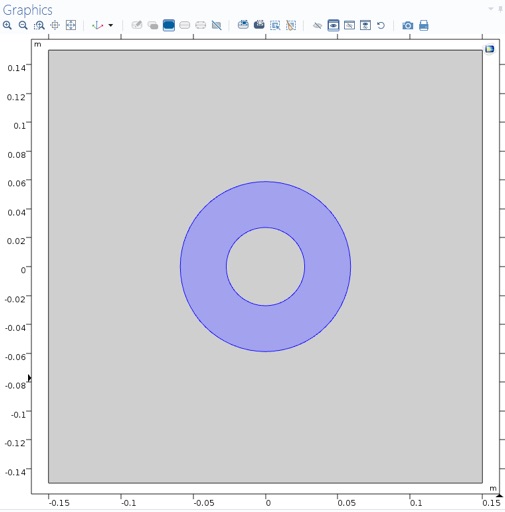505x512 pixels.
Task: Click Zoom to Selection icon
Action: click(x=55, y=25)
